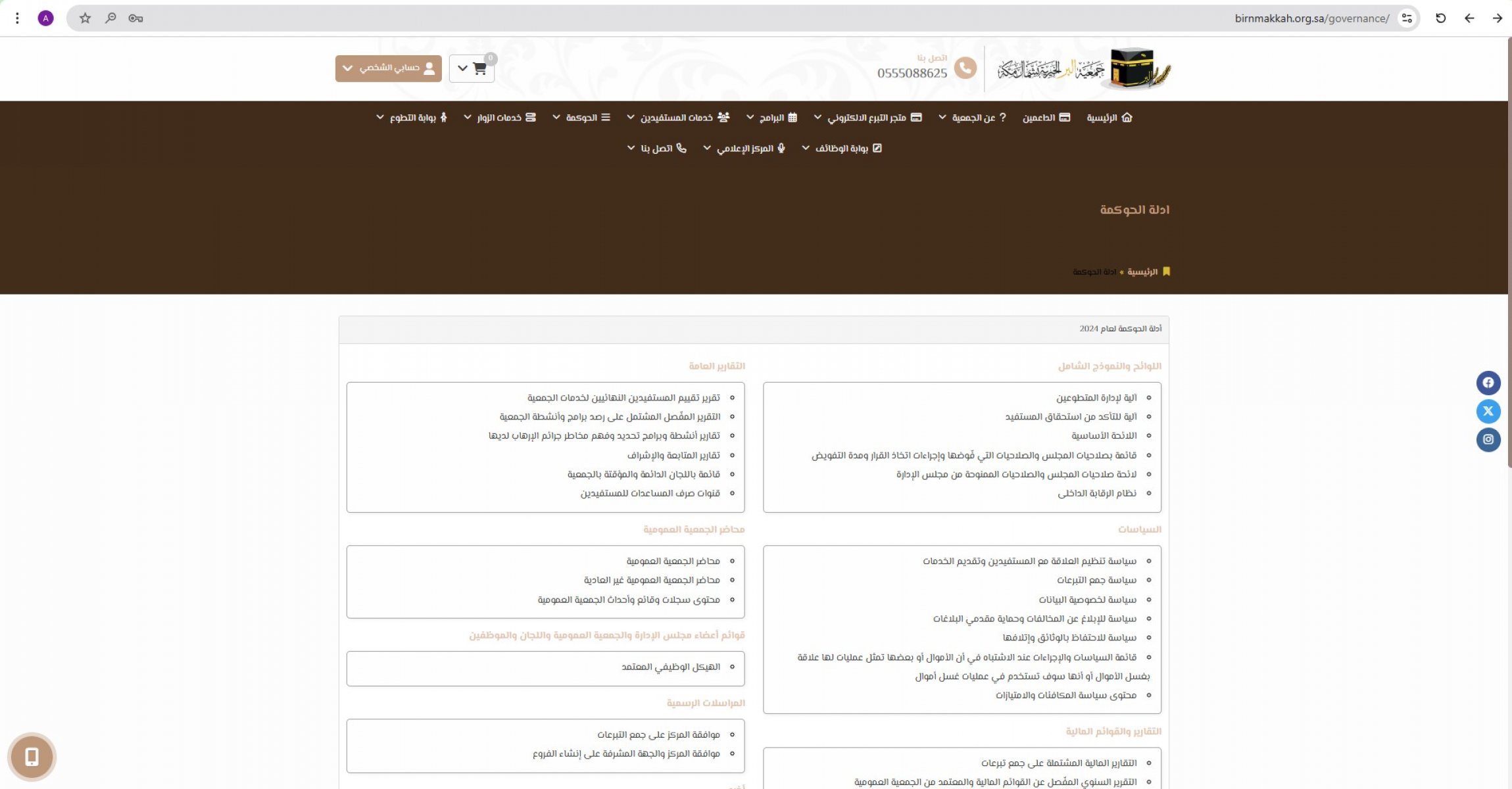Open the بوابة التطوع menu item
Image resolution: width=1512 pixels, height=789 pixels.
pyautogui.click(x=412, y=118)
